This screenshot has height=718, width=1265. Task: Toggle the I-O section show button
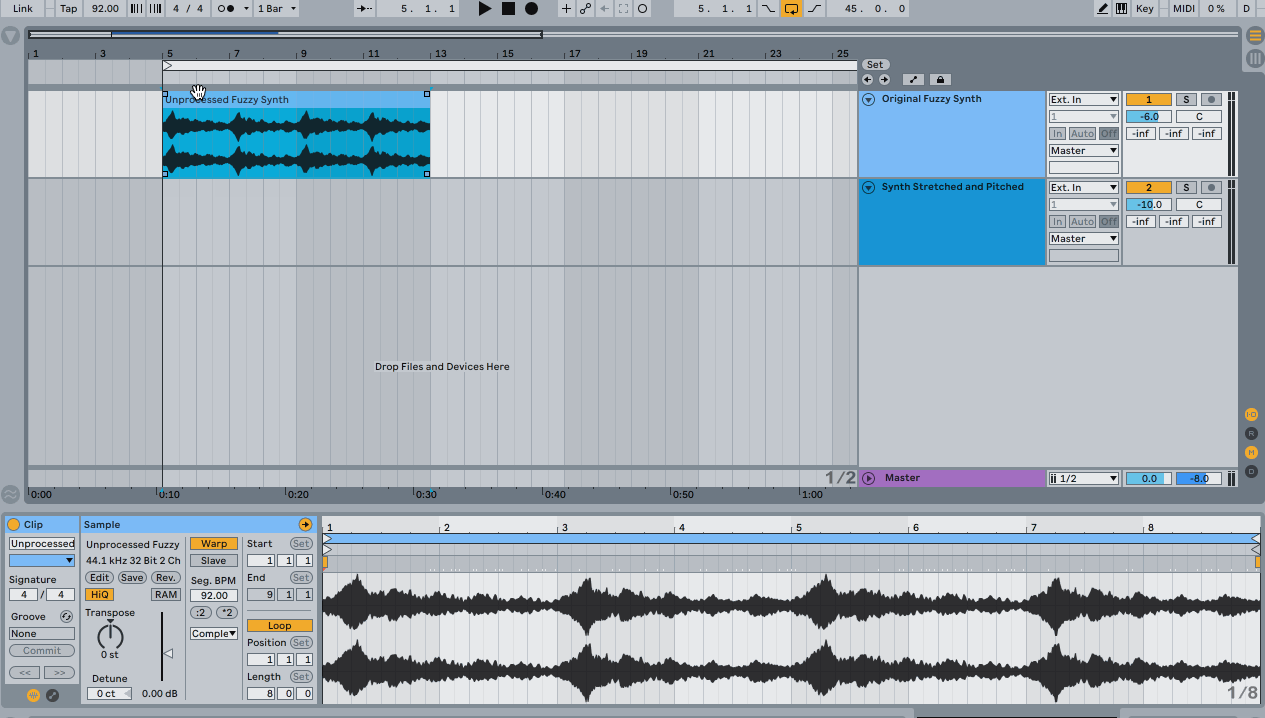tap(1251, 414)
